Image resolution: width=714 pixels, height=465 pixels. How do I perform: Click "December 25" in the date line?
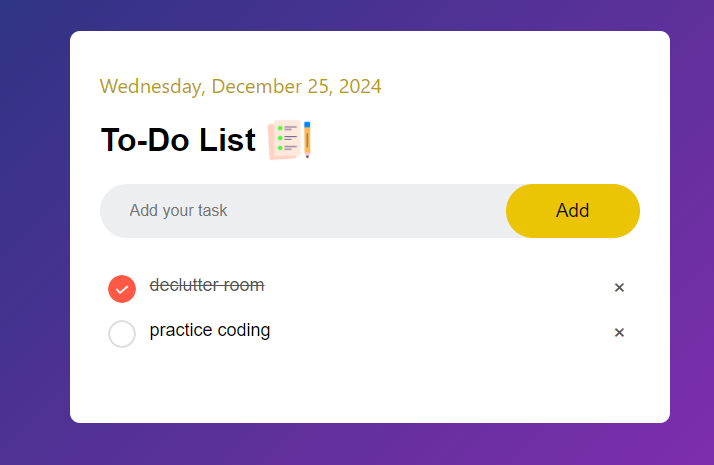pos(270,86)
